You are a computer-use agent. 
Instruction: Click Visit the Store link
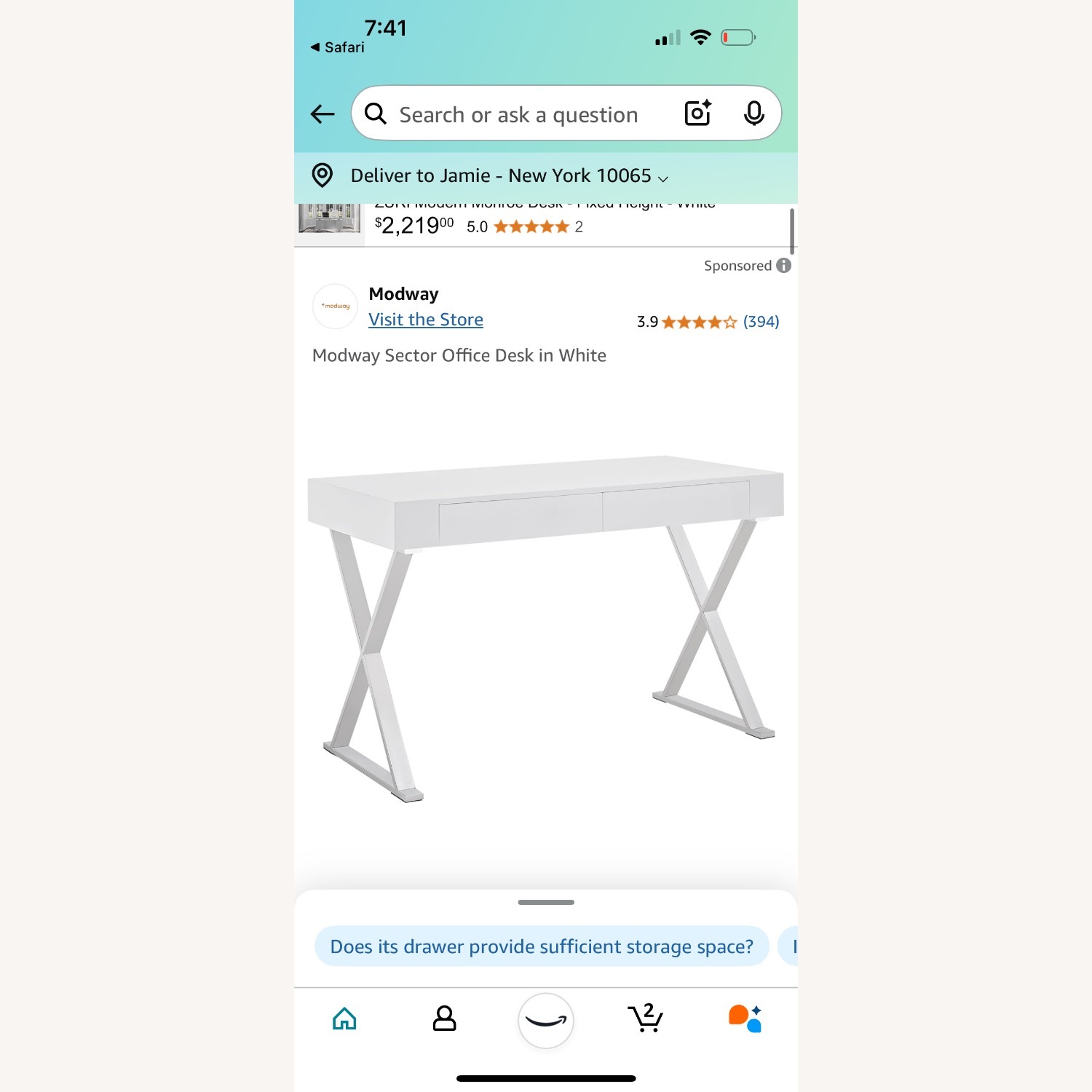tap(426, 320)
